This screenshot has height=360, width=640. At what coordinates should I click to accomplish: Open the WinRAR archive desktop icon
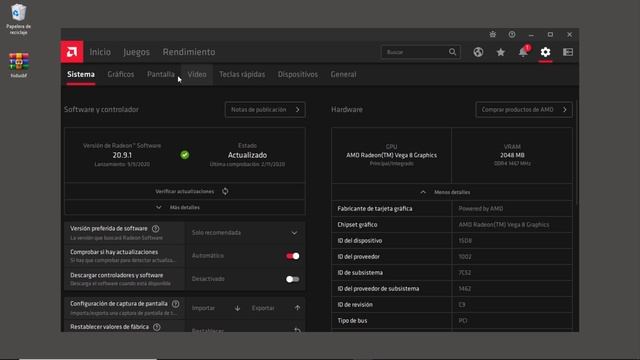click(x=19, y=65)
